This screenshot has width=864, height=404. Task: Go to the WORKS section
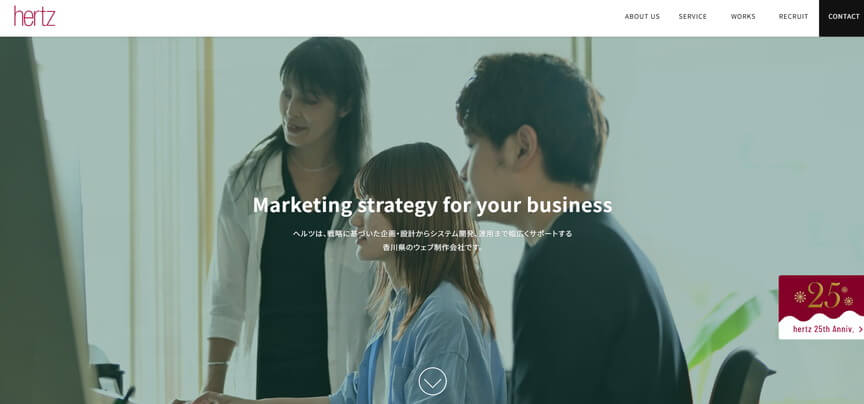pos(743,17)
